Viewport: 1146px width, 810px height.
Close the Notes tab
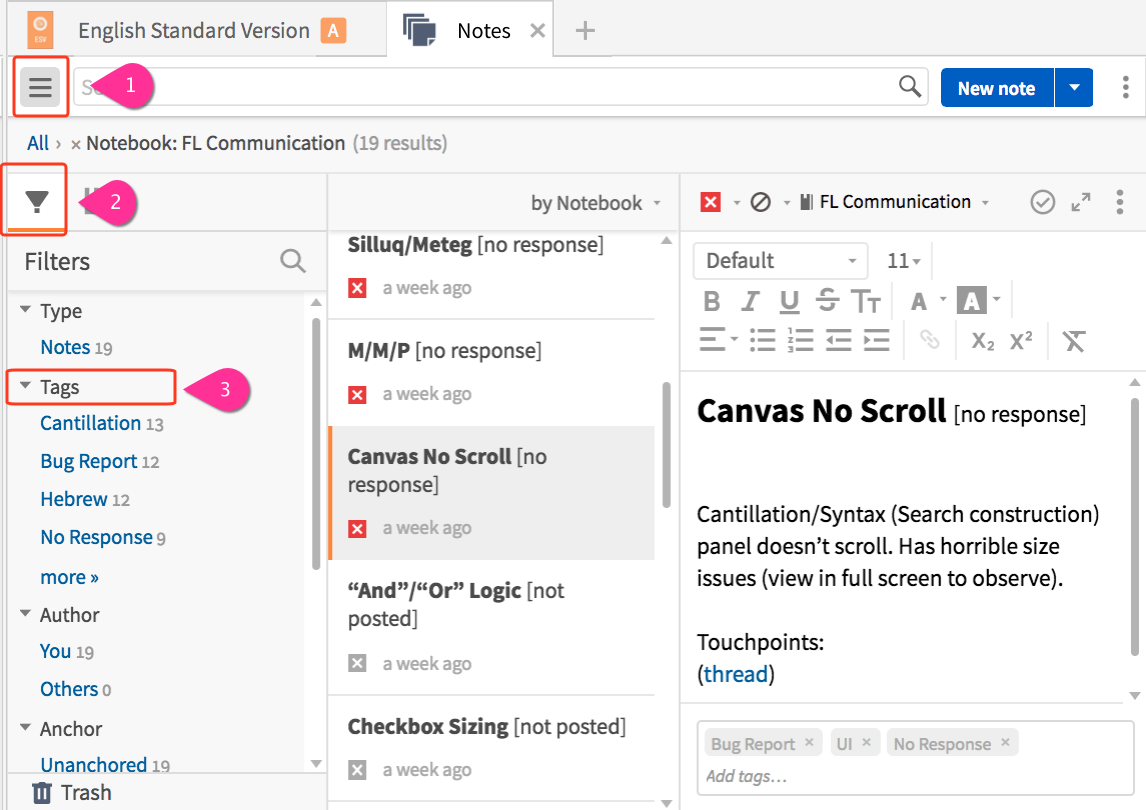[x=537, y=31]
